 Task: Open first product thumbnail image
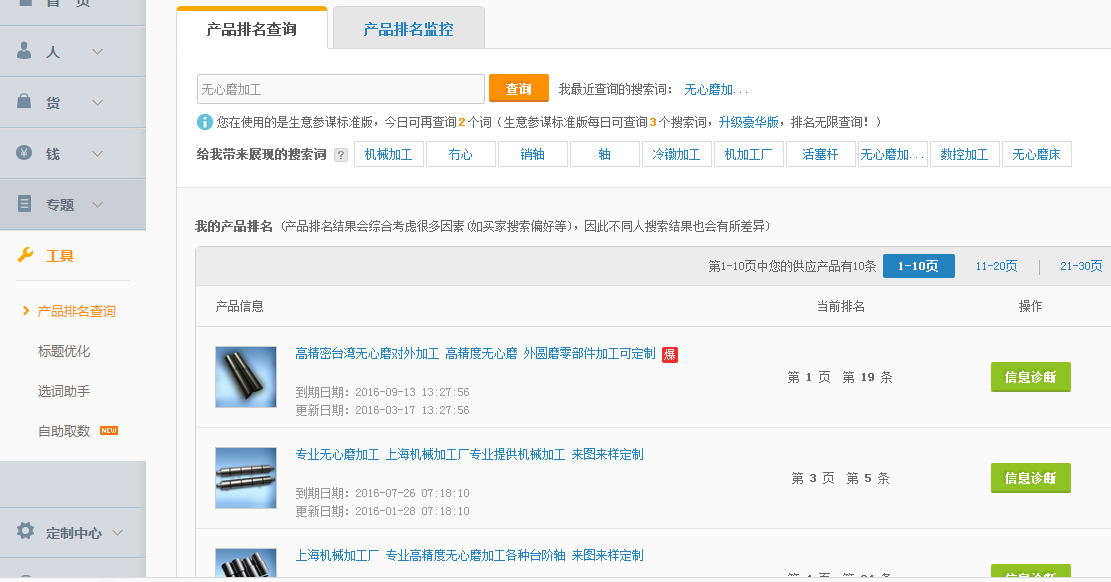[x=246, y=377]
